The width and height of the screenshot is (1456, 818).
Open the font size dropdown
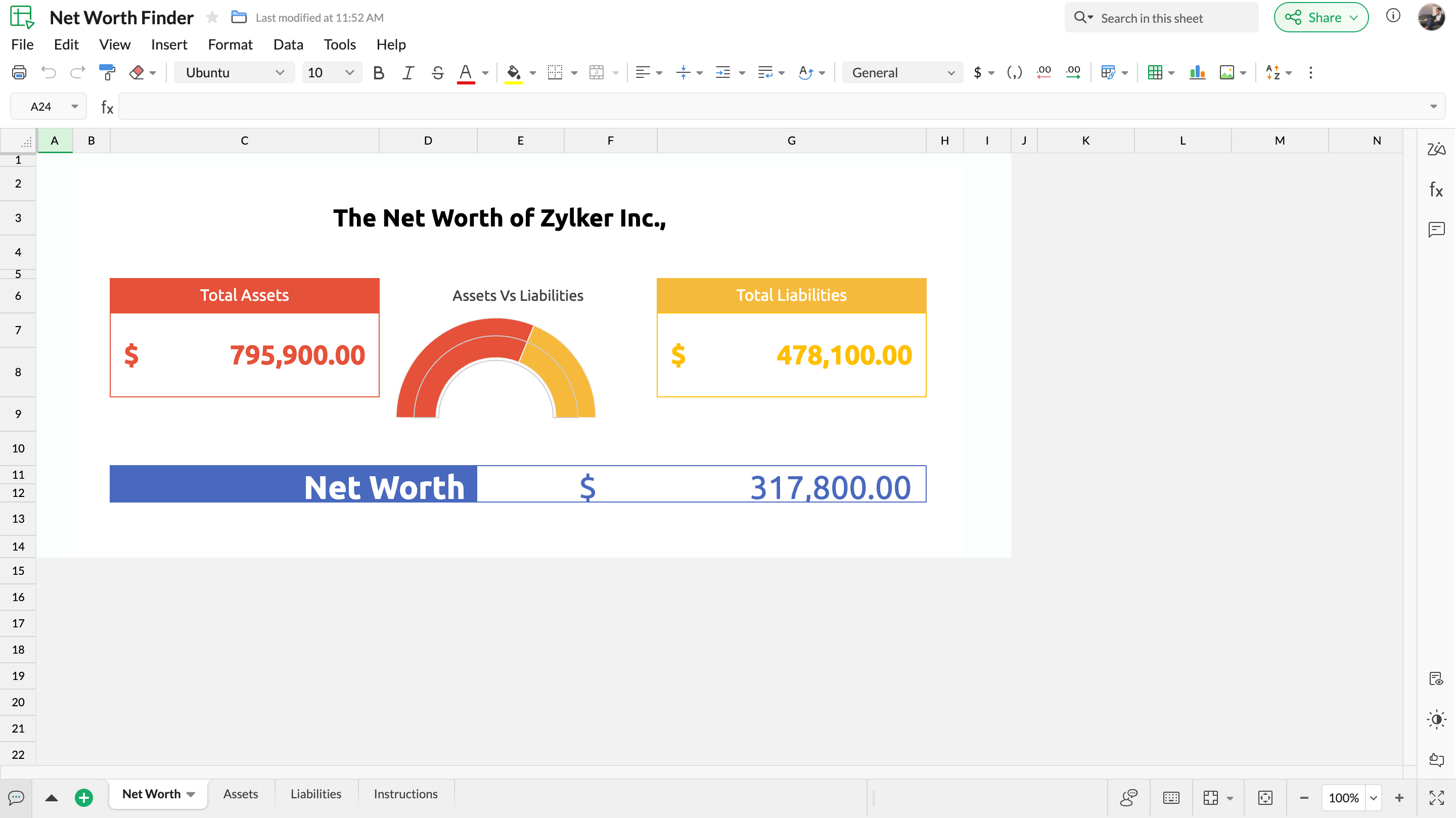331,72
